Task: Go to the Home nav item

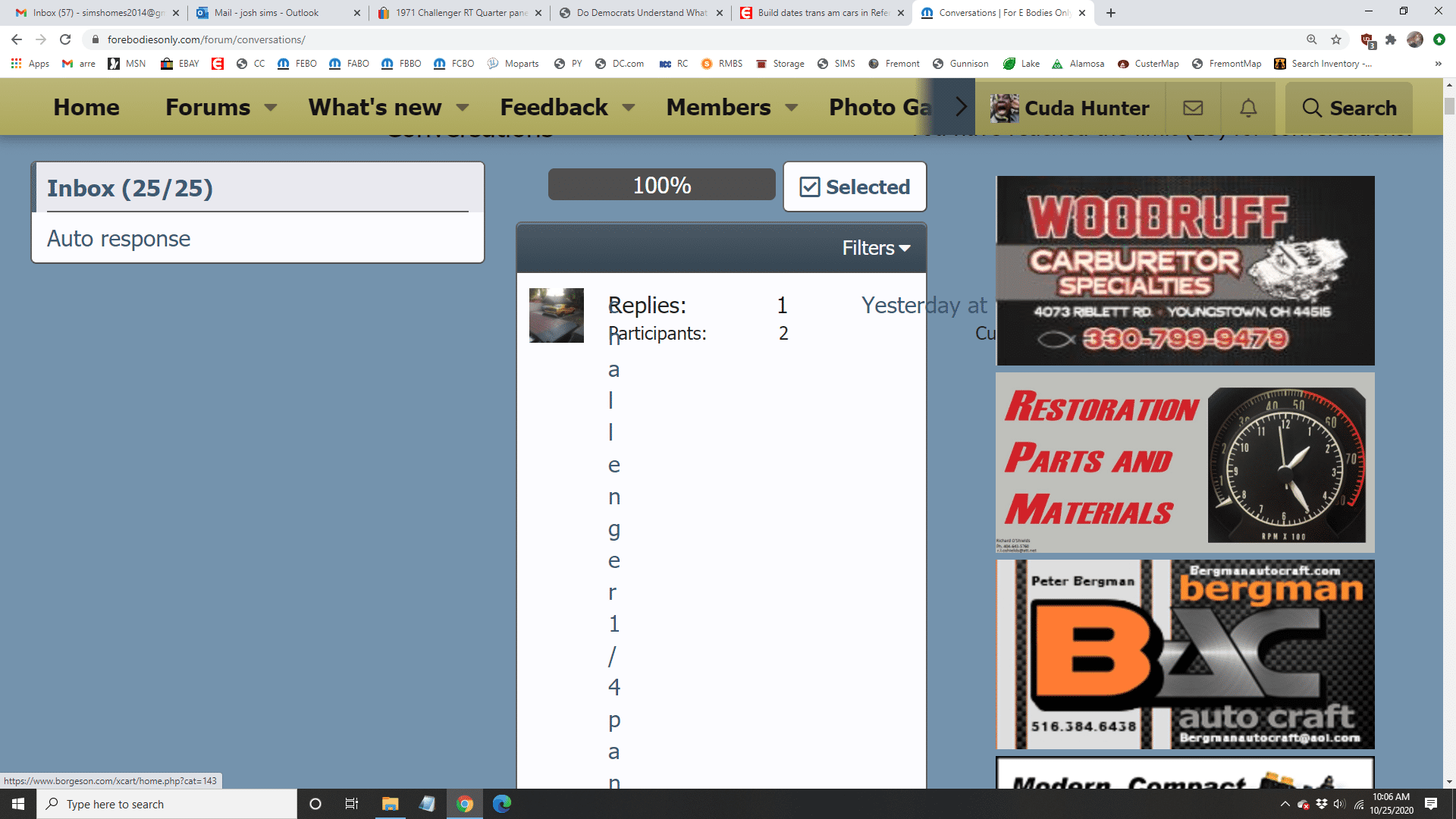Action: pyautogui.click(x=86, y=108)
